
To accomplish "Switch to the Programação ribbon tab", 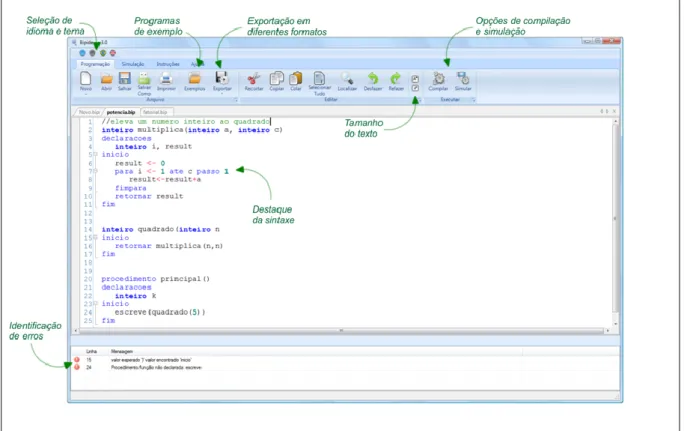I will [x=95, y=64].
